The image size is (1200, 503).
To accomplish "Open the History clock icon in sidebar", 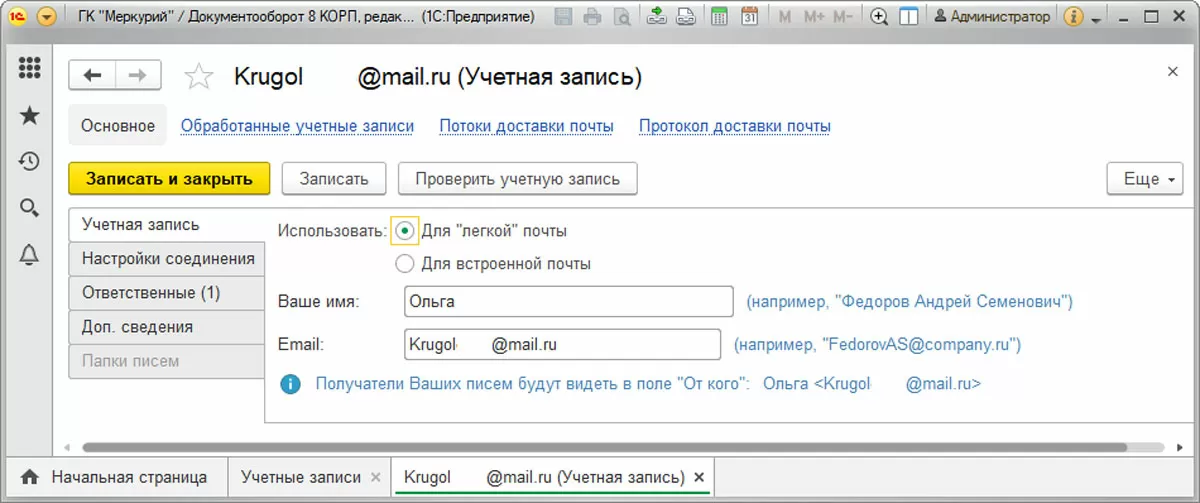I will [x=29, y=161].
